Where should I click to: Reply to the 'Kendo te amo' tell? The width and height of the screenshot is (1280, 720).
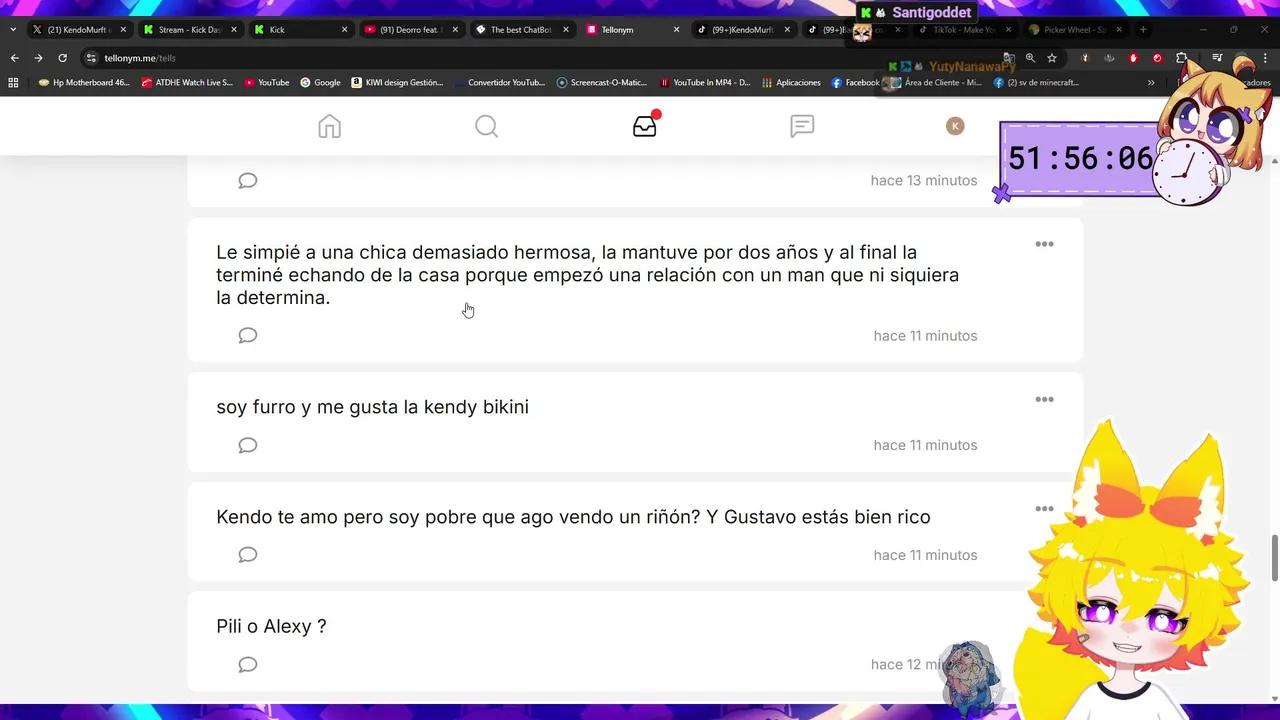pyautogui.click(x=248, y=555)
